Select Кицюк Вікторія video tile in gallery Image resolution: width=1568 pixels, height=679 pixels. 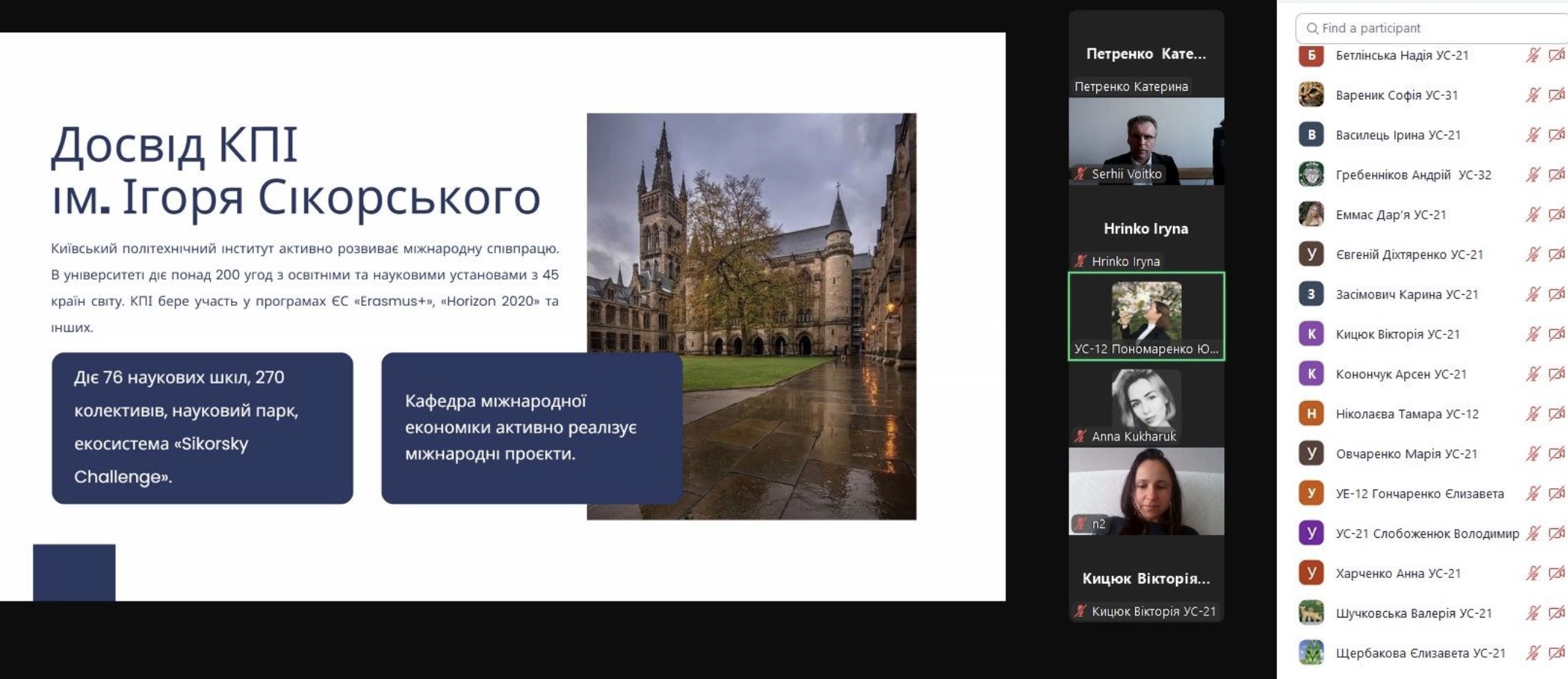(1146, 579)
